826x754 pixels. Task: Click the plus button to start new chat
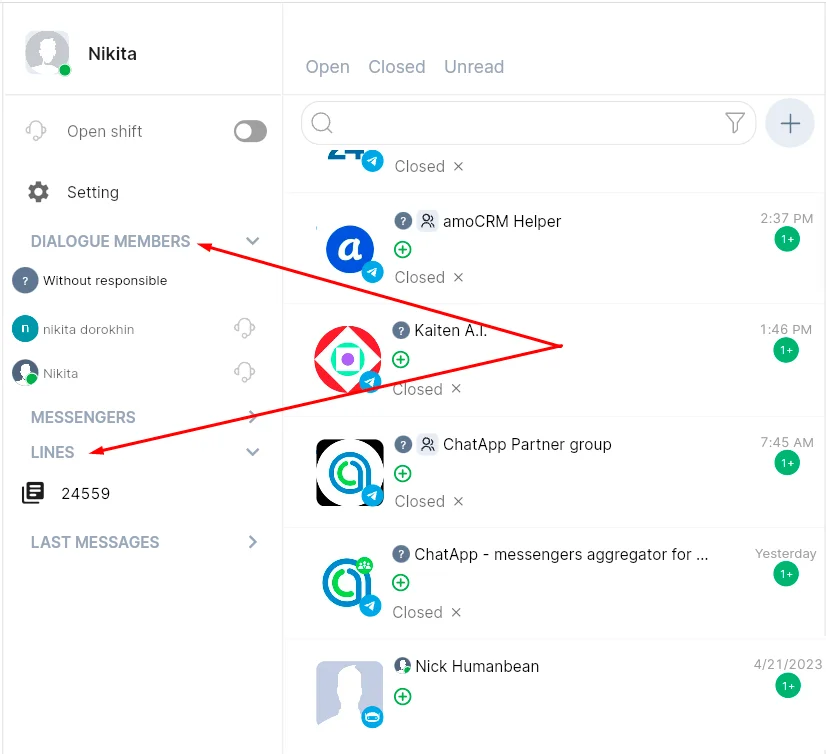[790, 123]
